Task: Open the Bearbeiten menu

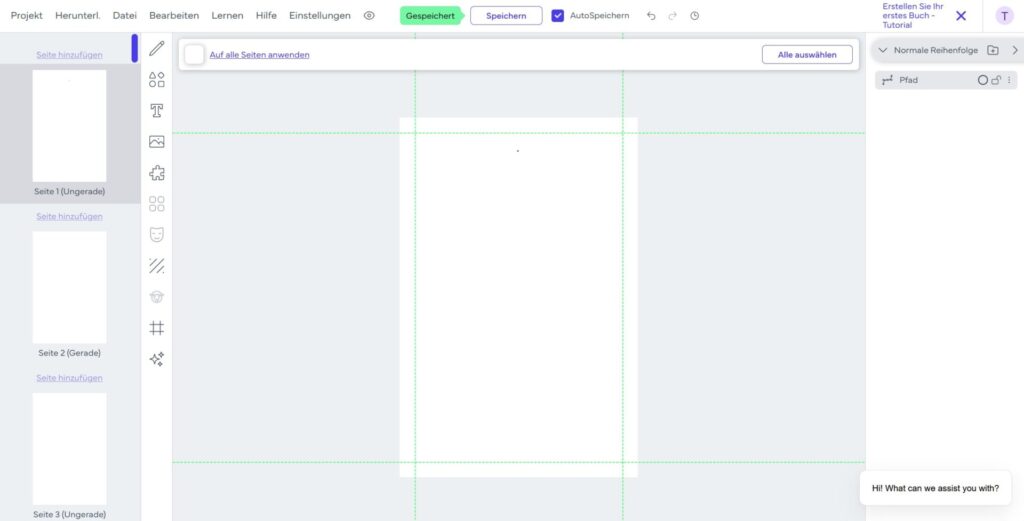Action: (174, 16)
